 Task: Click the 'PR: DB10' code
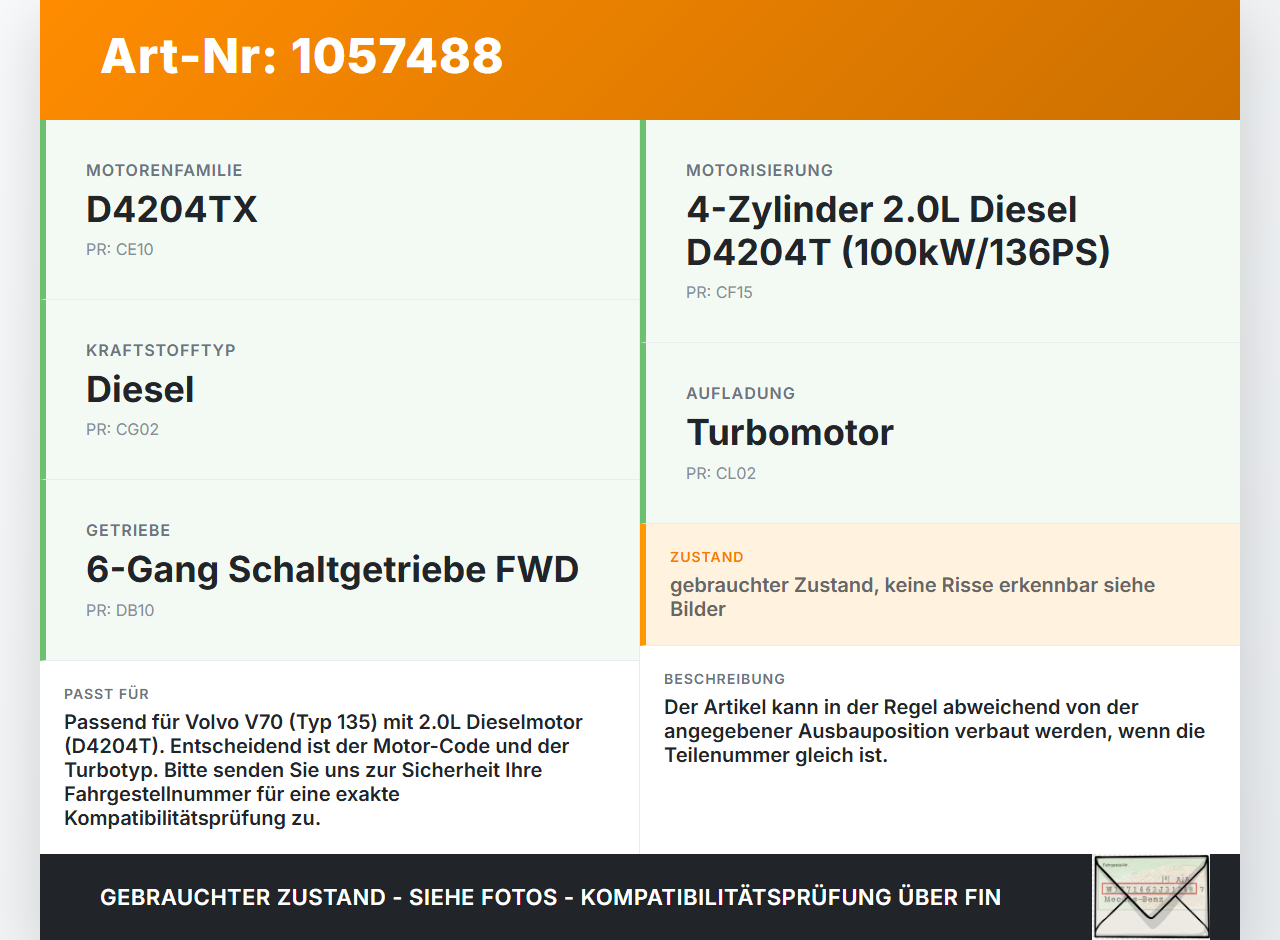click(x=120, y=611)
